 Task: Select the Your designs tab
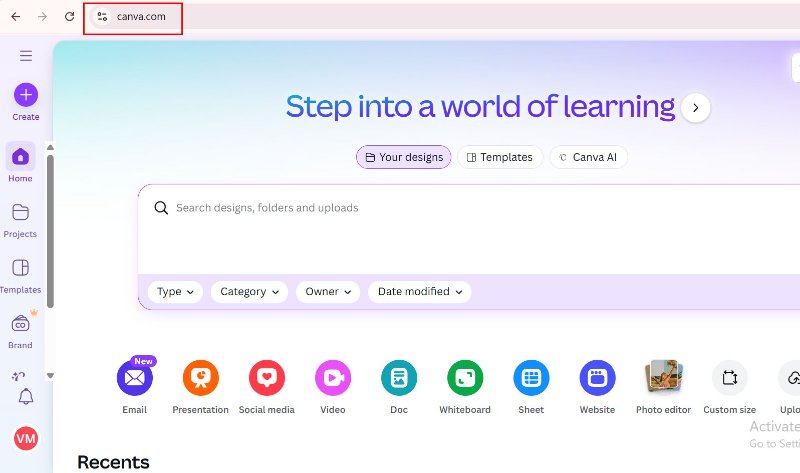[404, 157]
